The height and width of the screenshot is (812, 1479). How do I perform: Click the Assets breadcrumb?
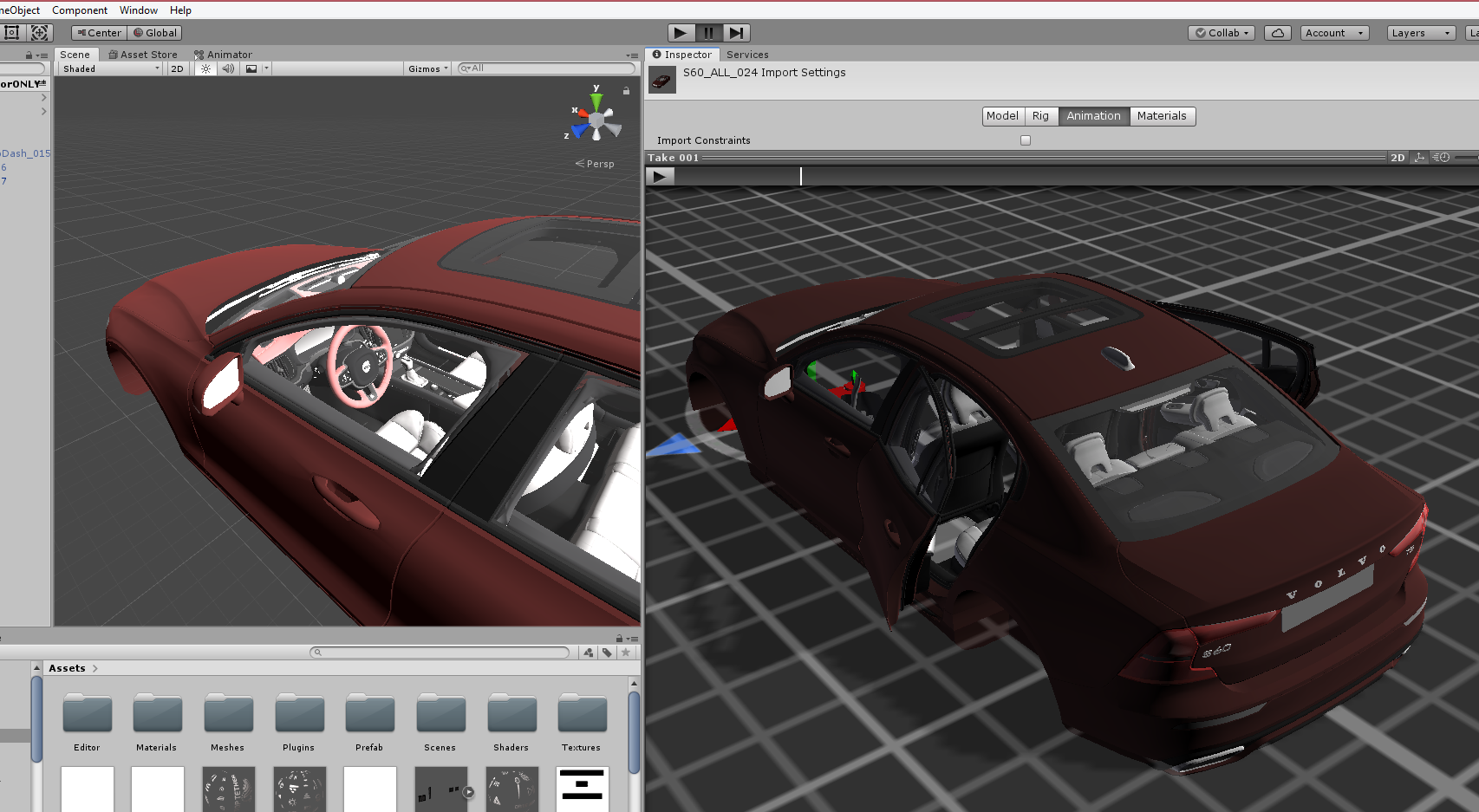[x=67, y=668]
